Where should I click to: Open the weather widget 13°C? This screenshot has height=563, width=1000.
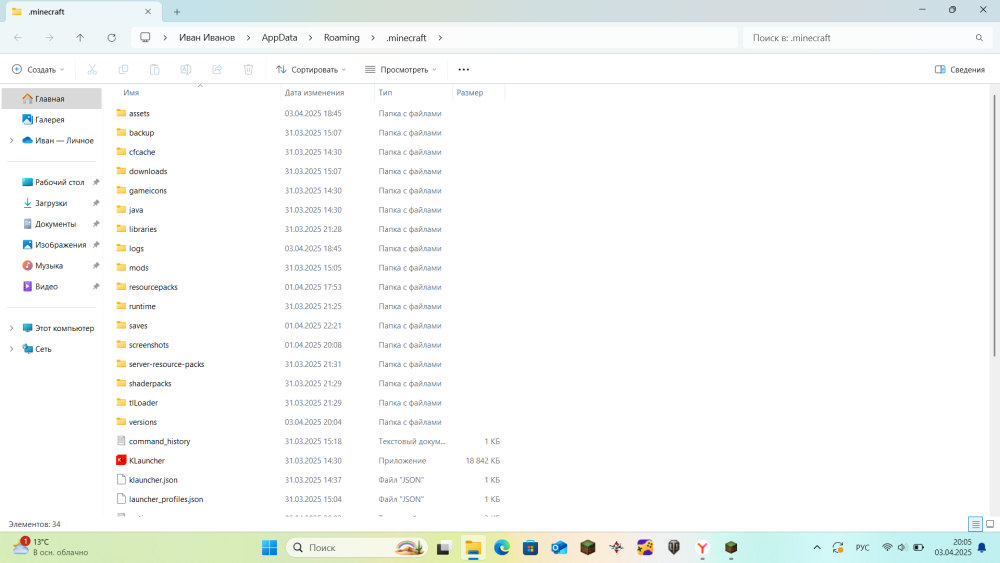(x=51, y=547)
